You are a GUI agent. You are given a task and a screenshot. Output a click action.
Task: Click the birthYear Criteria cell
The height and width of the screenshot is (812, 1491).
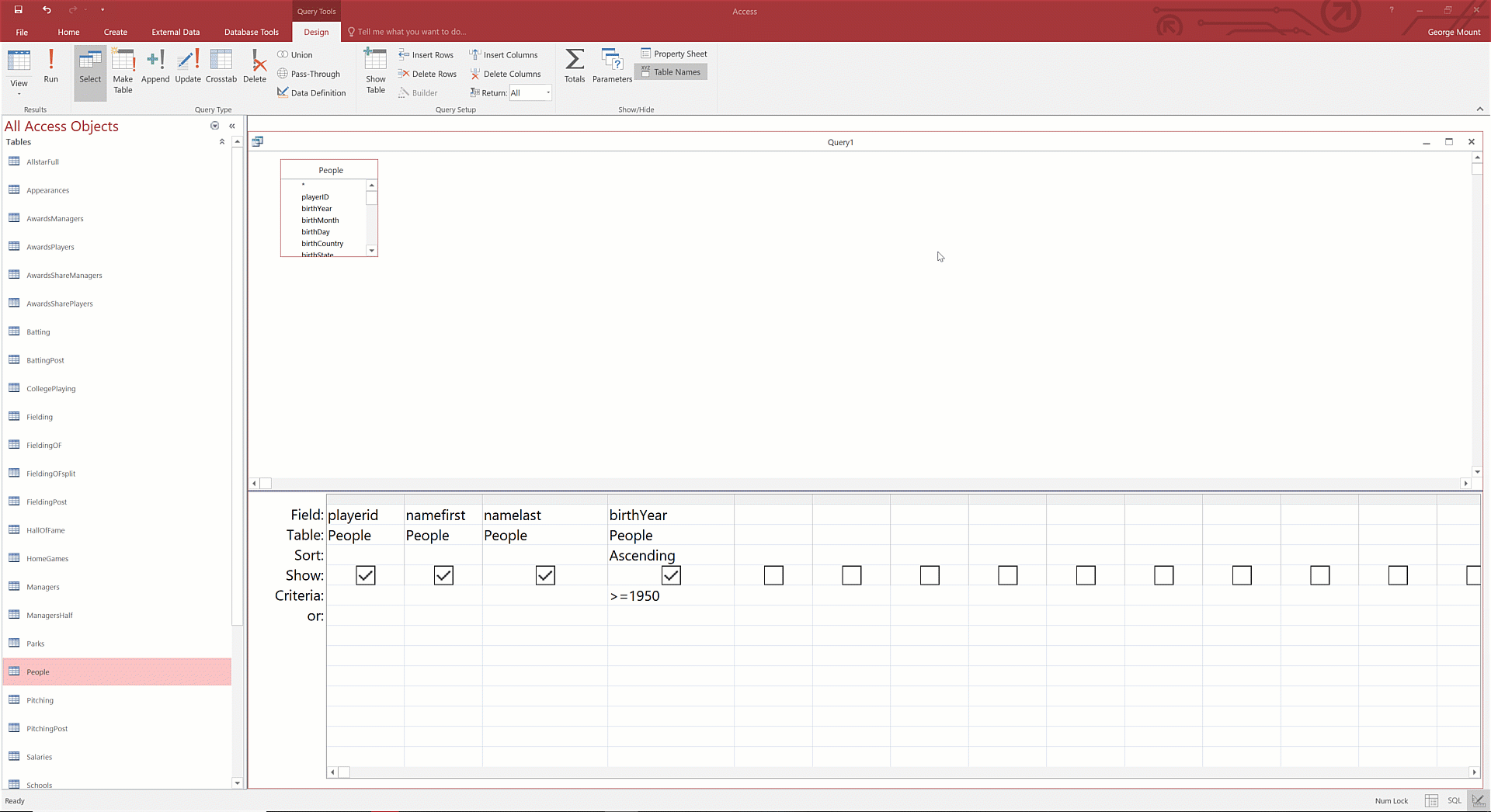point(670,596)
